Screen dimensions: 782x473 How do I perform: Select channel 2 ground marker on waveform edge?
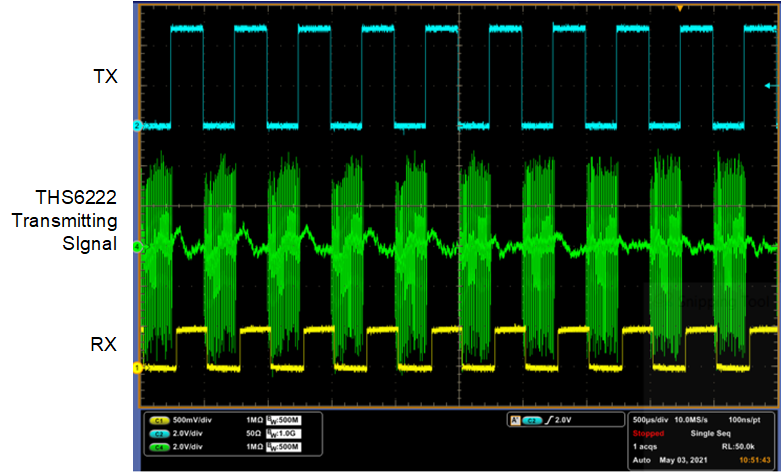[138, 126]
